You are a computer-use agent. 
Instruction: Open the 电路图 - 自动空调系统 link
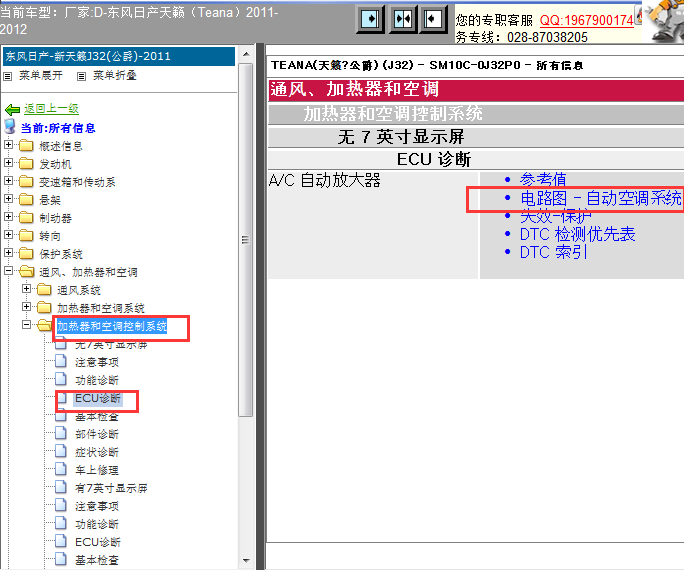point(600,198)
